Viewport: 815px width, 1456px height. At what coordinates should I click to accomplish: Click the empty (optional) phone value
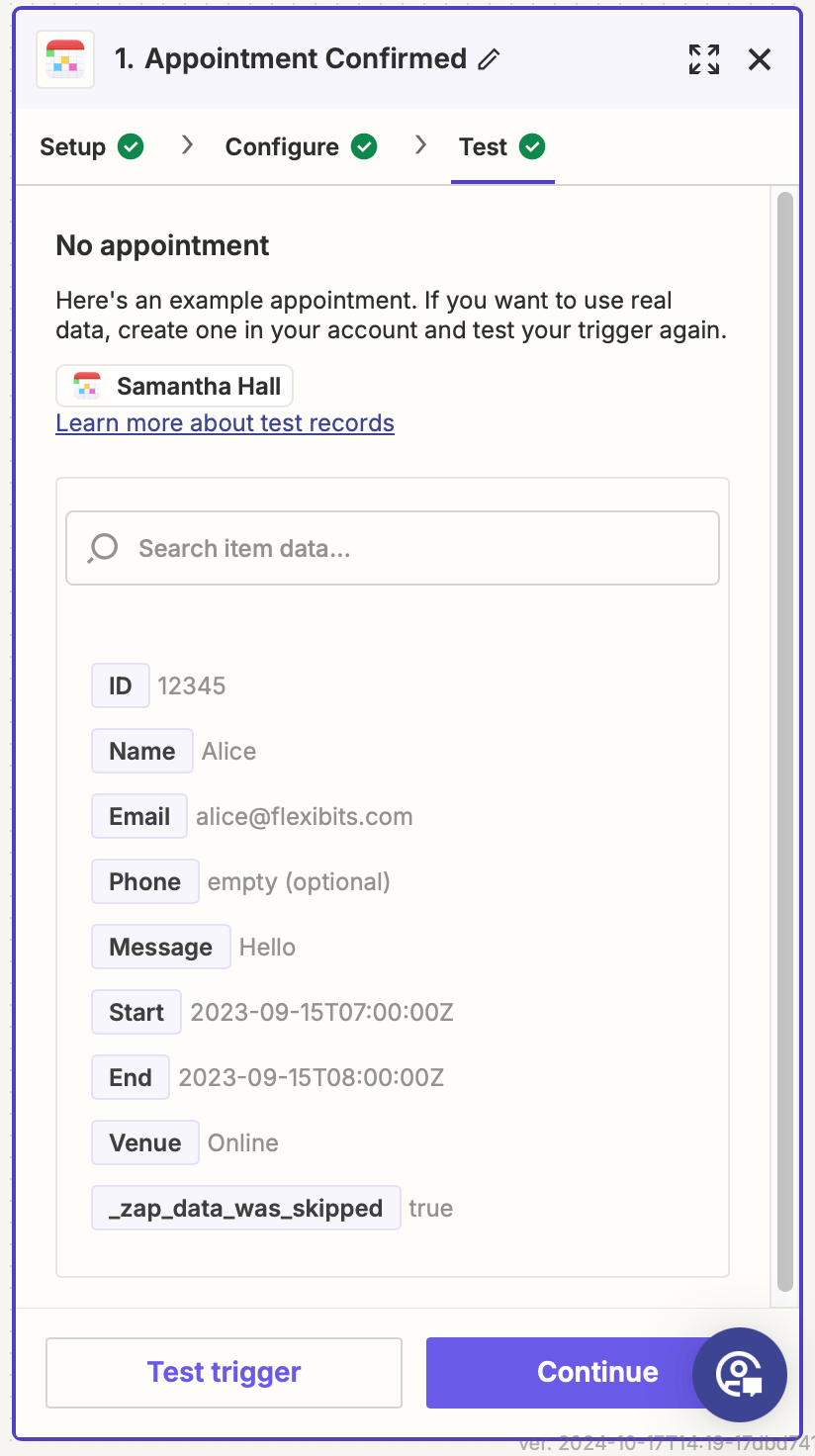tap(299, 881)
